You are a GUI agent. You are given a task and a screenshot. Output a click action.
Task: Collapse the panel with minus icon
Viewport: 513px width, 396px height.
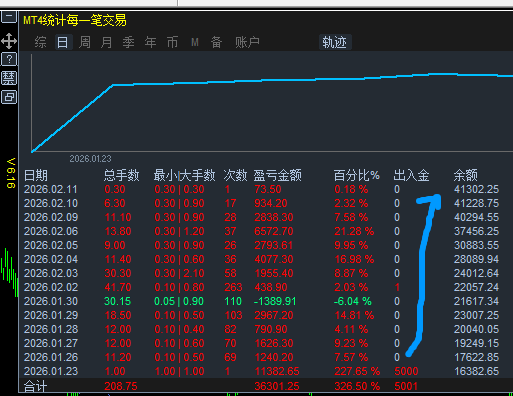coord(9,16)
